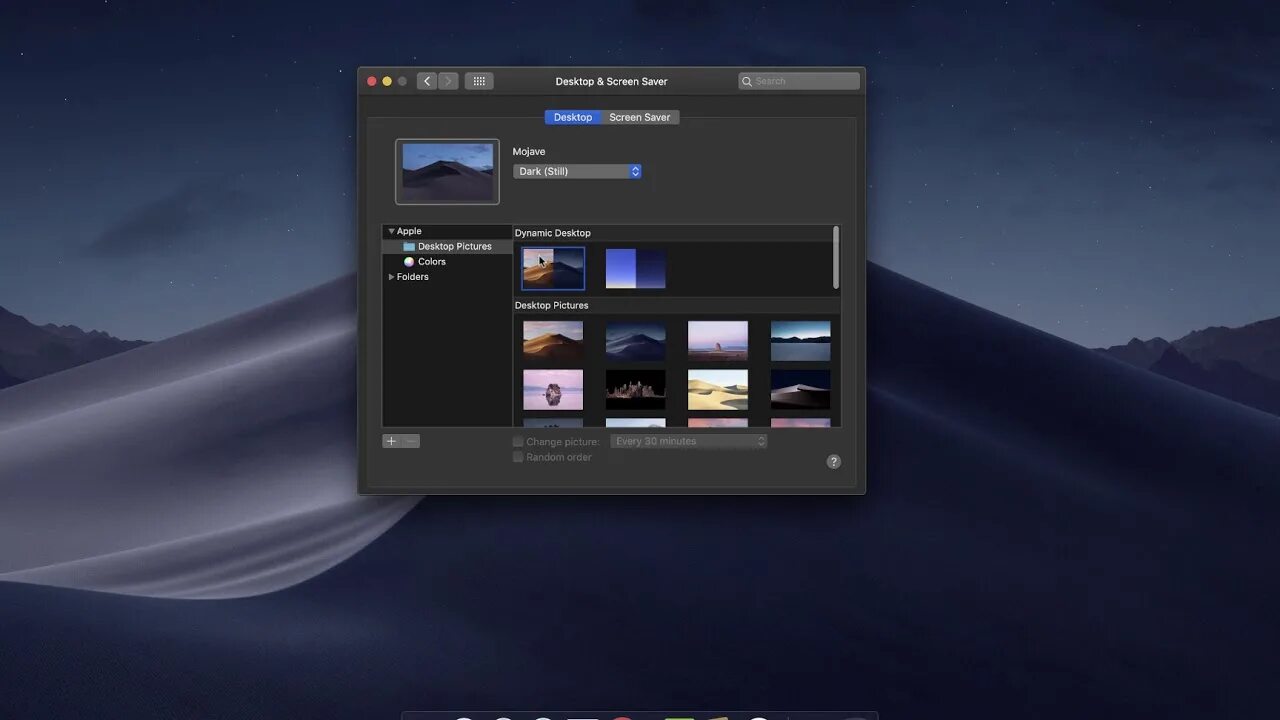Show all preferences via grid icon

479,81
